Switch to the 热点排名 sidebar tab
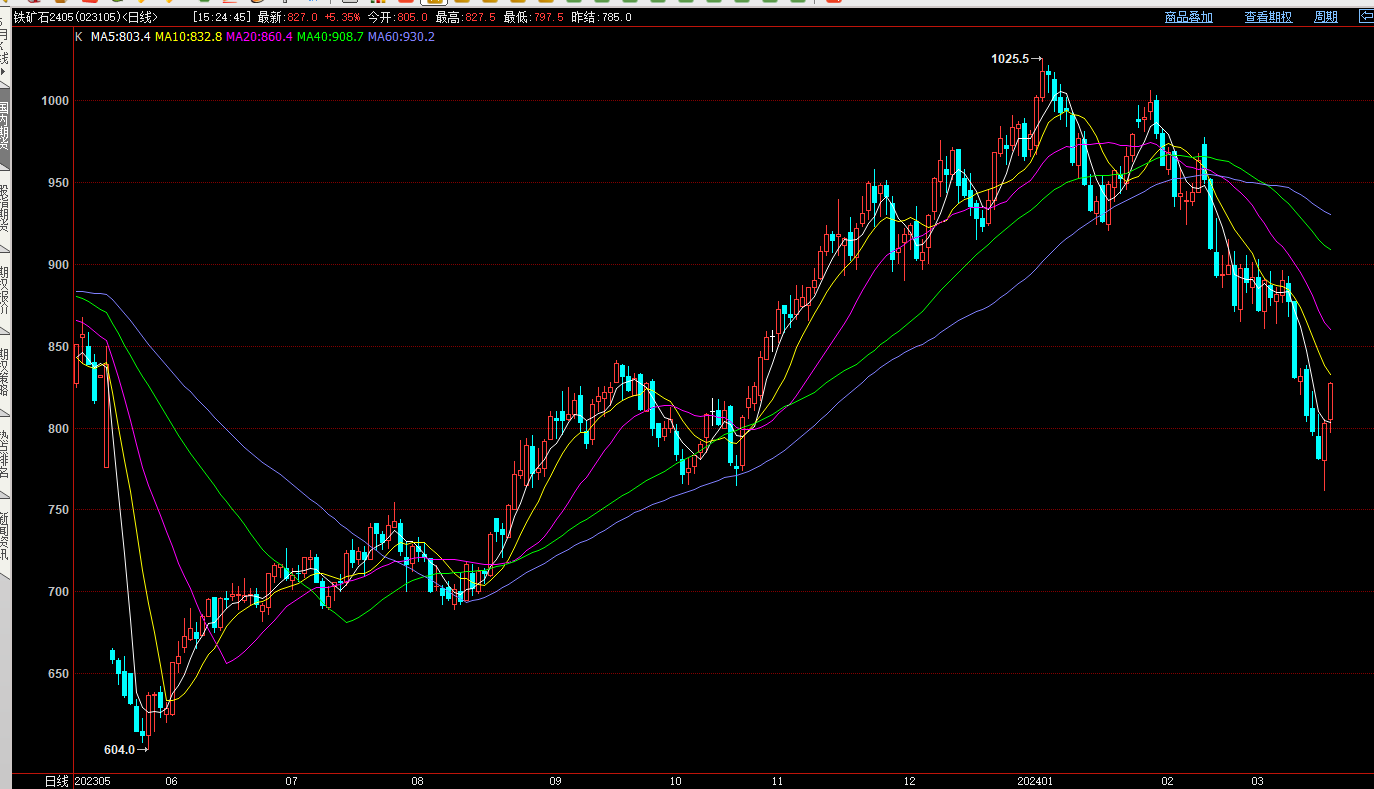This screenshot has height=789, width=1374. [4, 455]
